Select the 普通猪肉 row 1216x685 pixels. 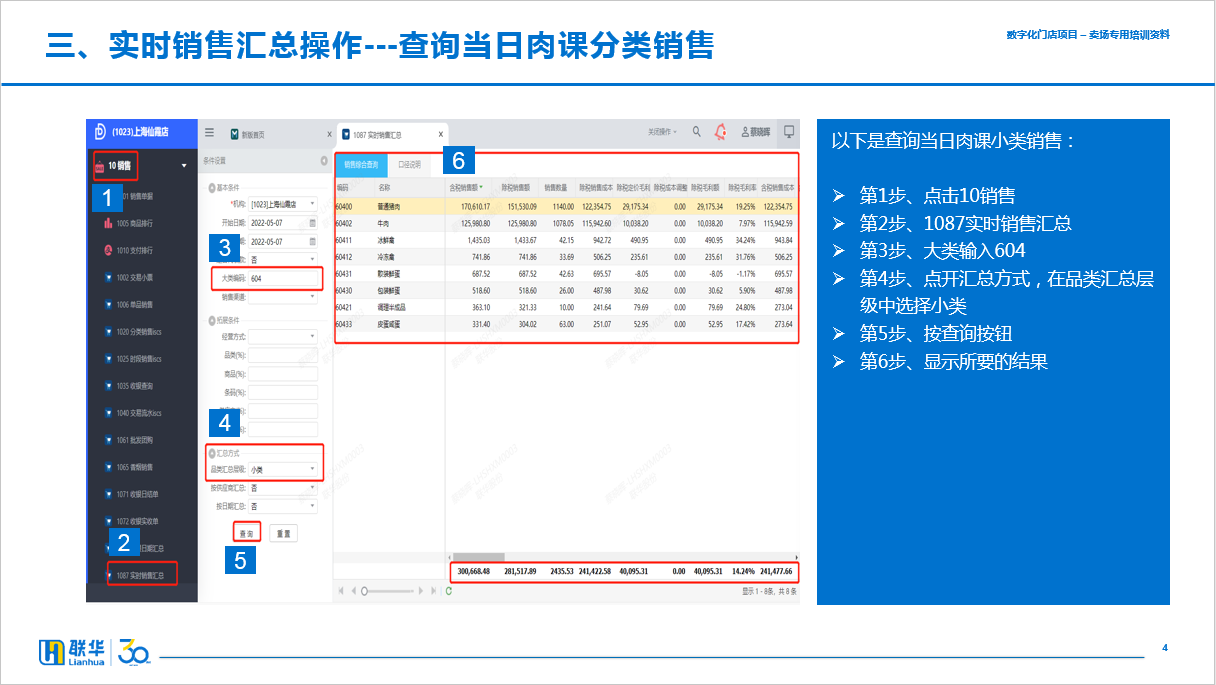coord(565,205)
